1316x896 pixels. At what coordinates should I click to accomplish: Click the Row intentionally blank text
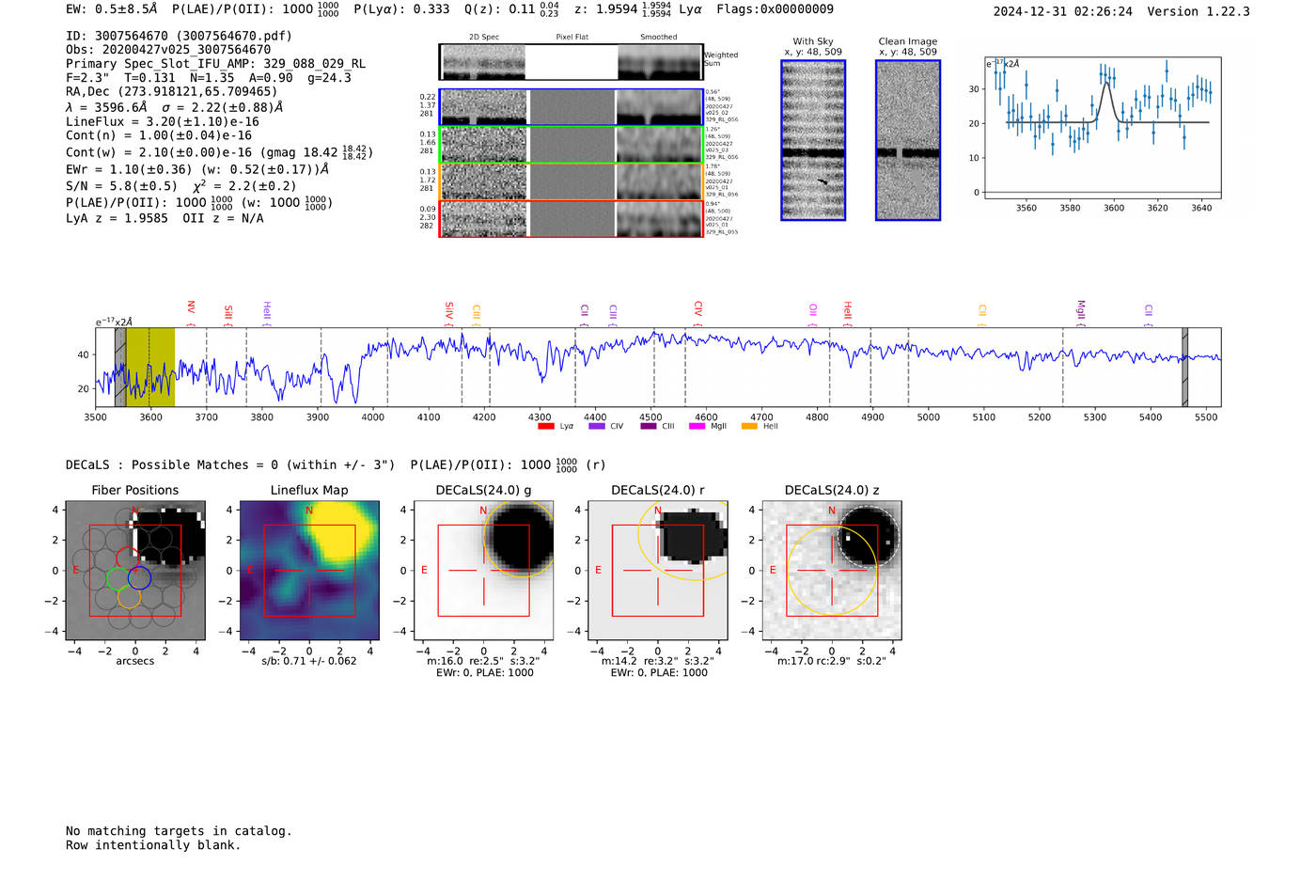[x=153, y=845]
